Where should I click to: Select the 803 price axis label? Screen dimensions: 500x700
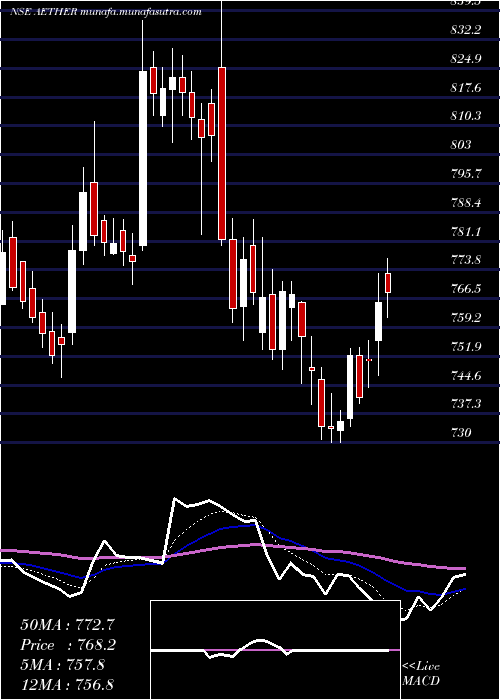(461, 145)
